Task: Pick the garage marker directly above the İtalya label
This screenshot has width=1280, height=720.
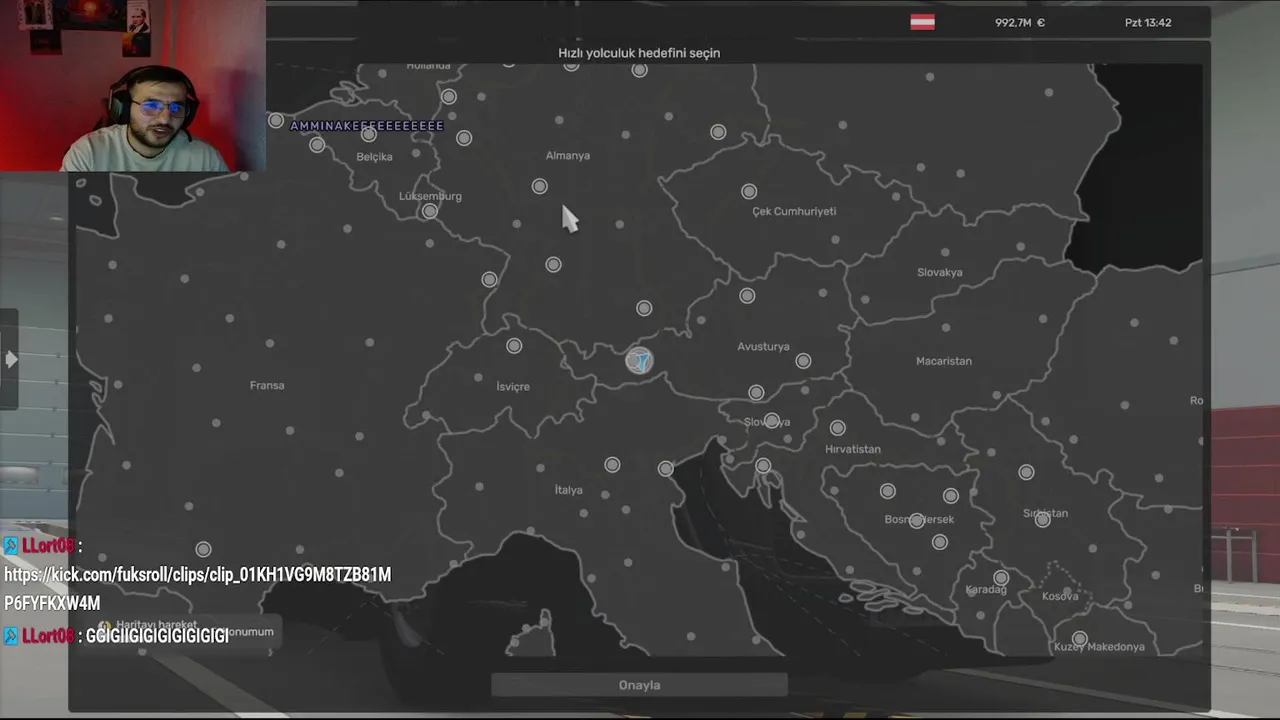Action: click(x=612, y=465)
